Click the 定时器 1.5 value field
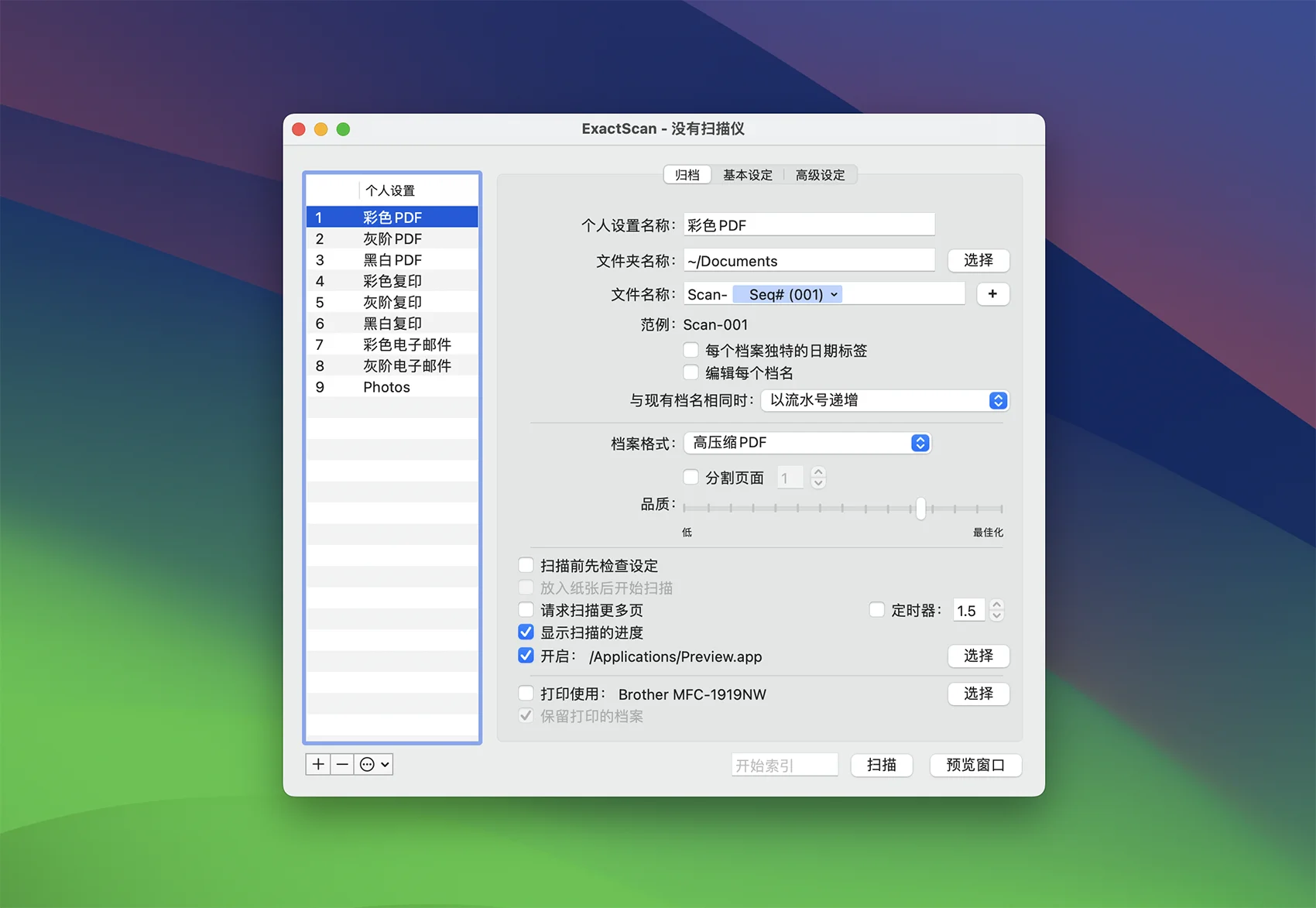This screenshot has width=1316, height=908. tap(969, 610)
